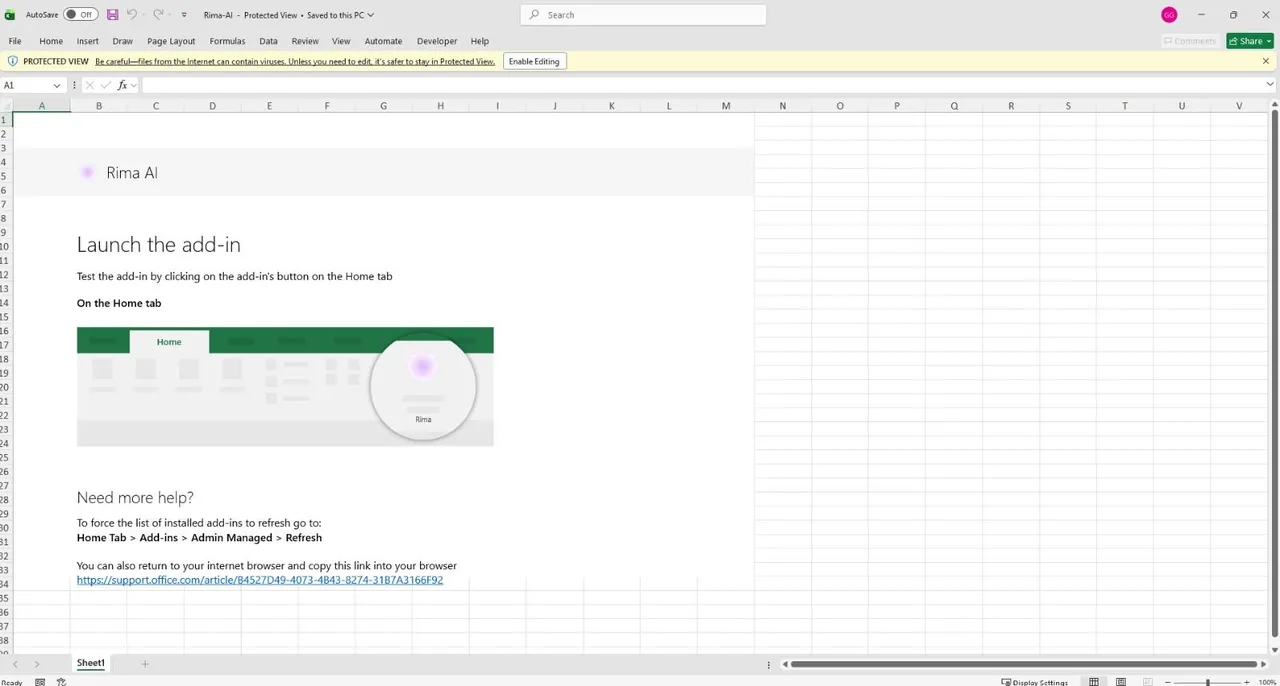Open the Protected View warning message link

[x=295, y=61]
